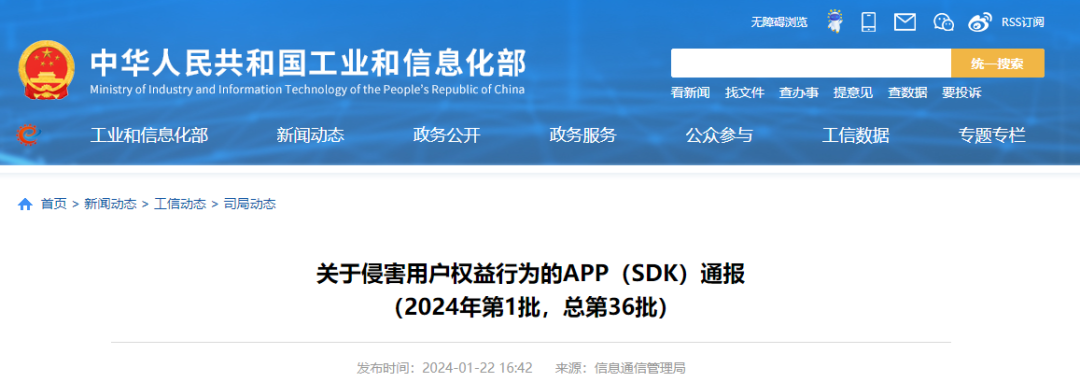Click the RSS订阅 link
Viewport: 1080px width, 382px height.
[1023, 22]
